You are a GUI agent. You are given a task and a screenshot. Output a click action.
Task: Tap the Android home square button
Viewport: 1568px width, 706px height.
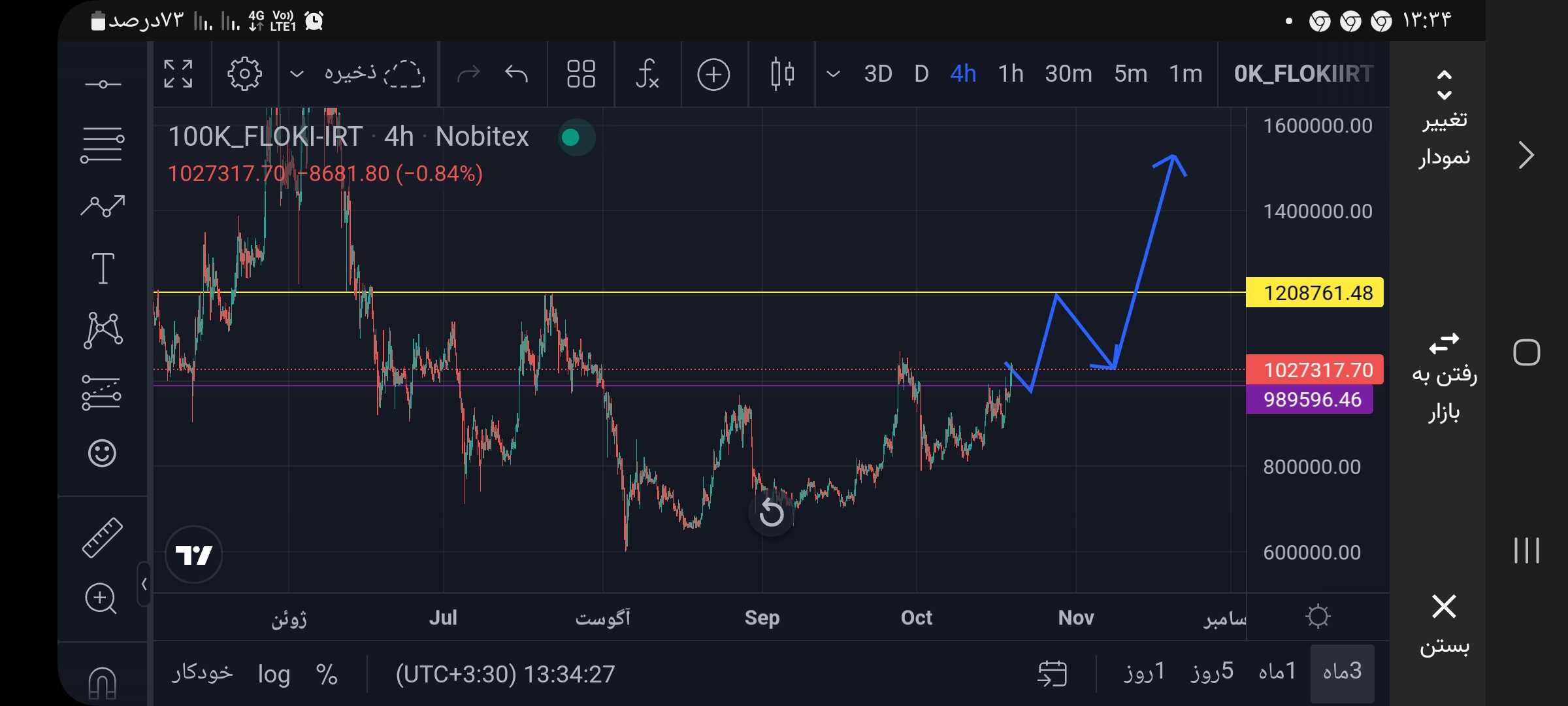pyautogui.click(x=1527, y=353)
